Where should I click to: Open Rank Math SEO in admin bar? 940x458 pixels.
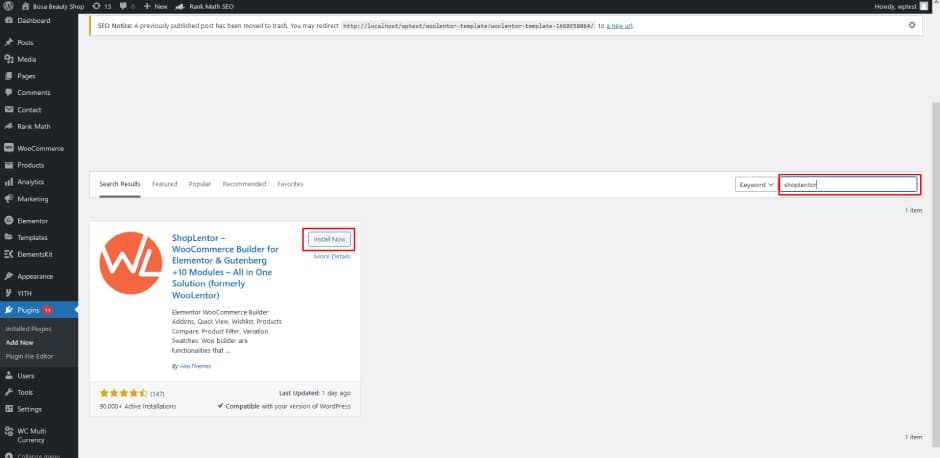204,6
